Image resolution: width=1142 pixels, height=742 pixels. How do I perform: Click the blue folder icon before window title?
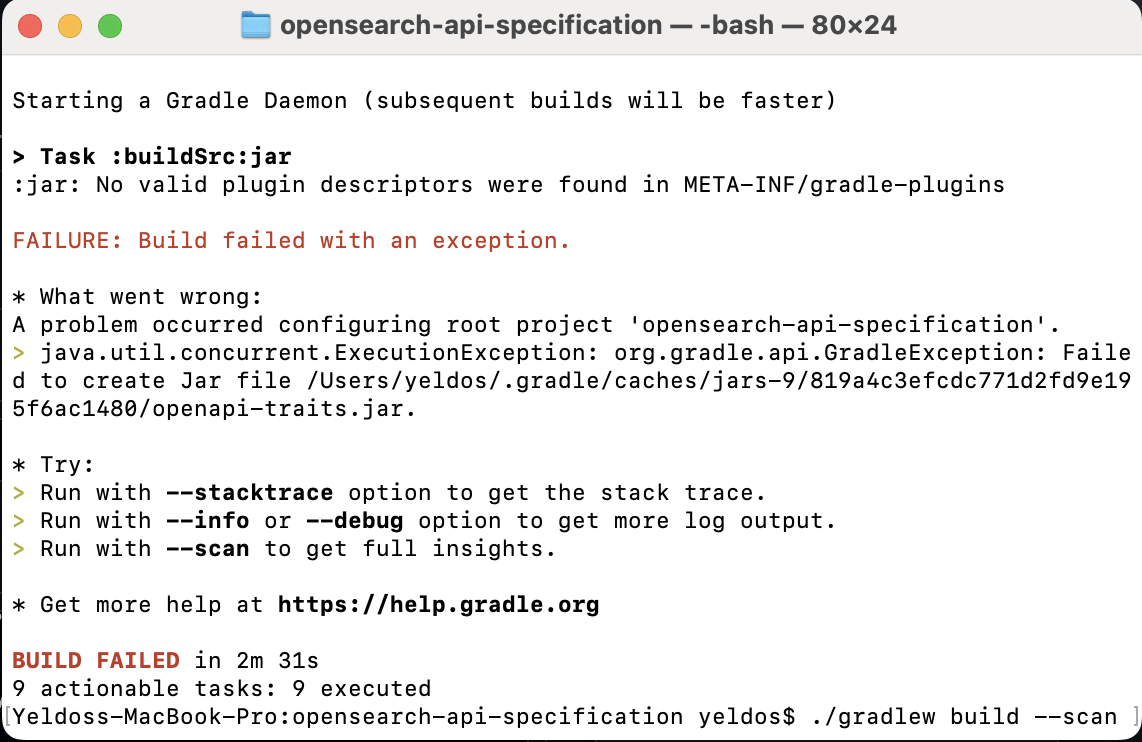(258, 25)
